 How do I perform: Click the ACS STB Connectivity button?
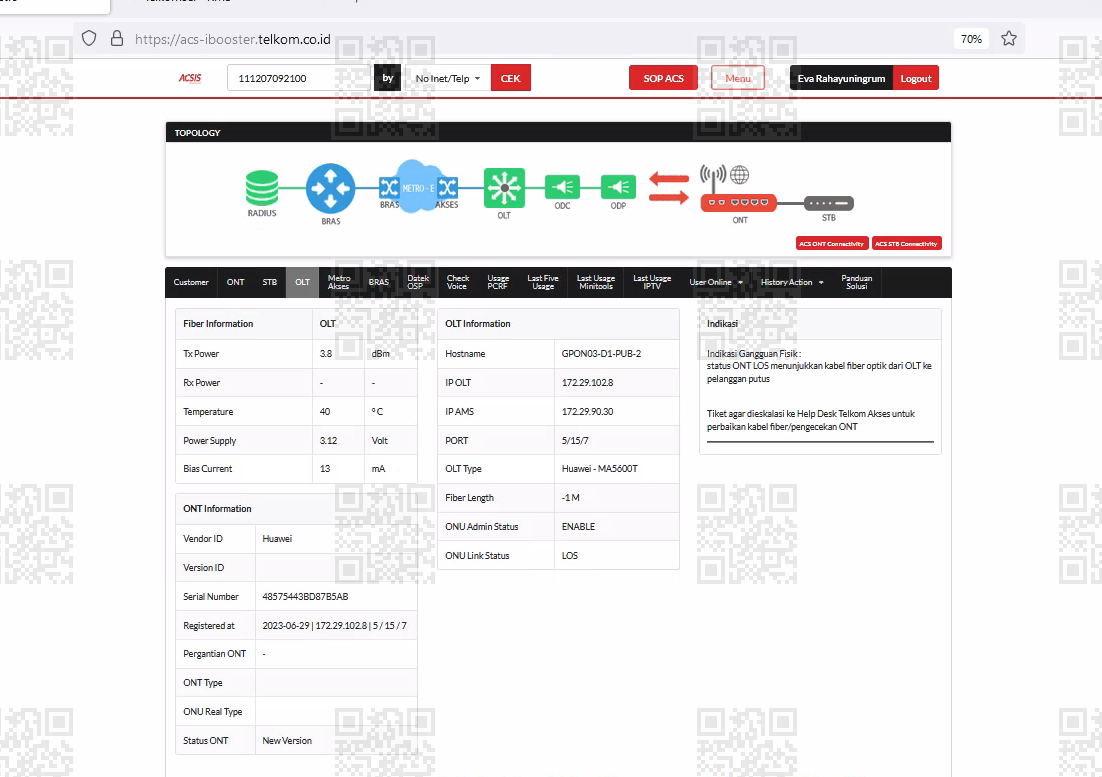pyautogui.click(x=906, y=244)
